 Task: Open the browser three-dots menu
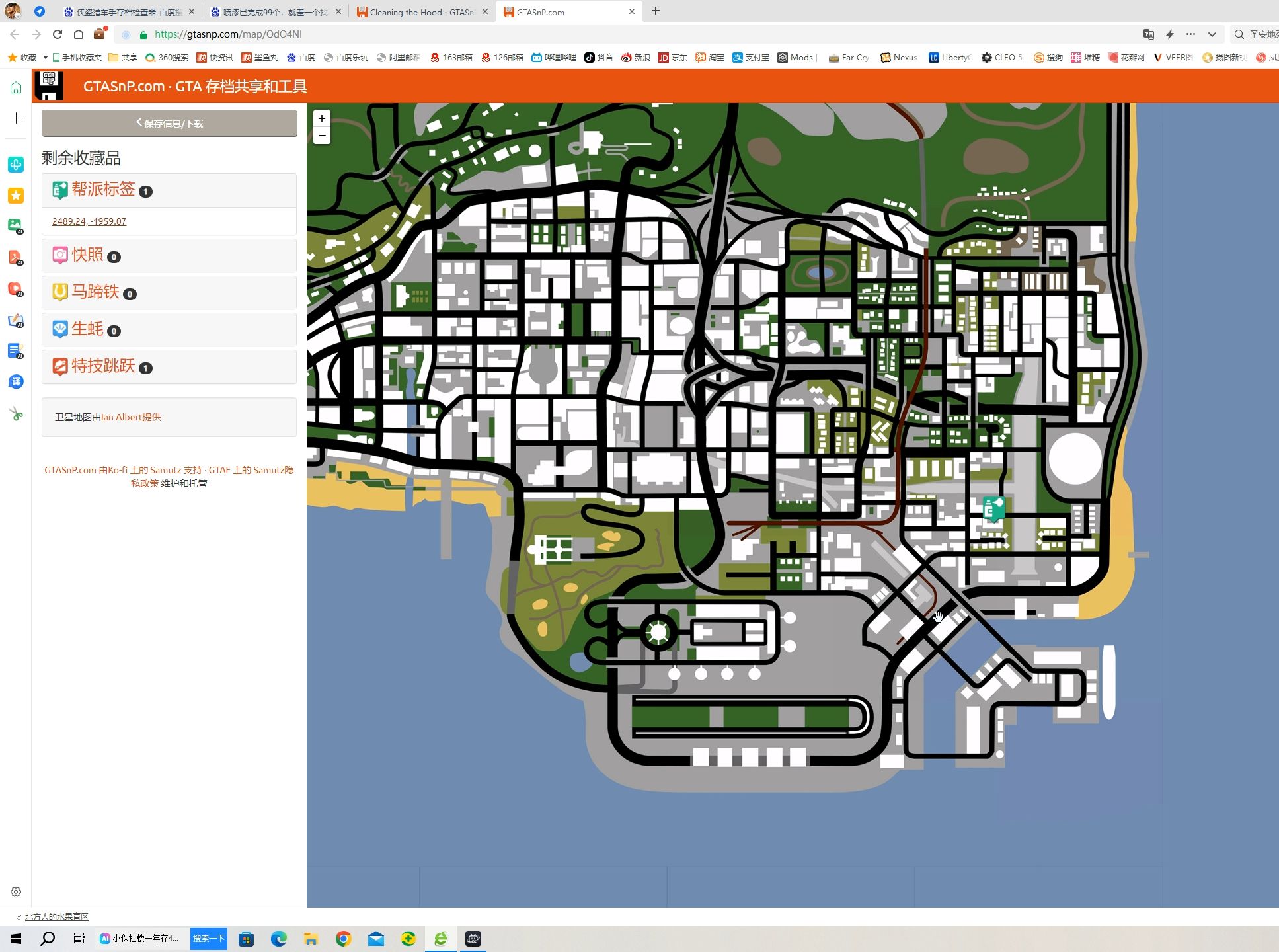1190,34
